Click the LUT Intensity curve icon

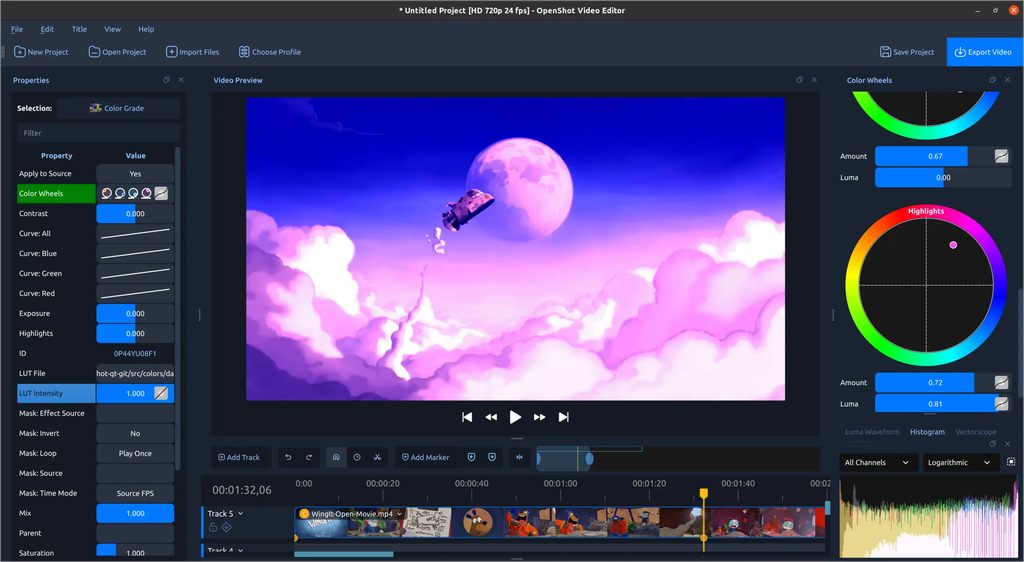click(161, 394)
